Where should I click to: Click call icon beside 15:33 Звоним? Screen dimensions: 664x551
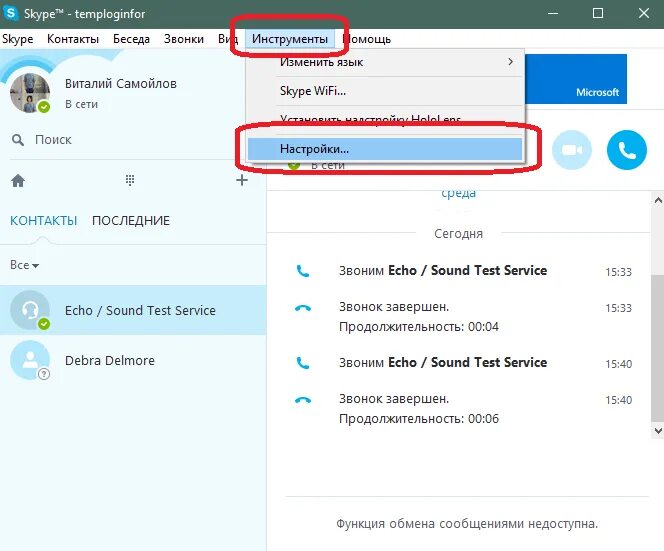(303, 271)
